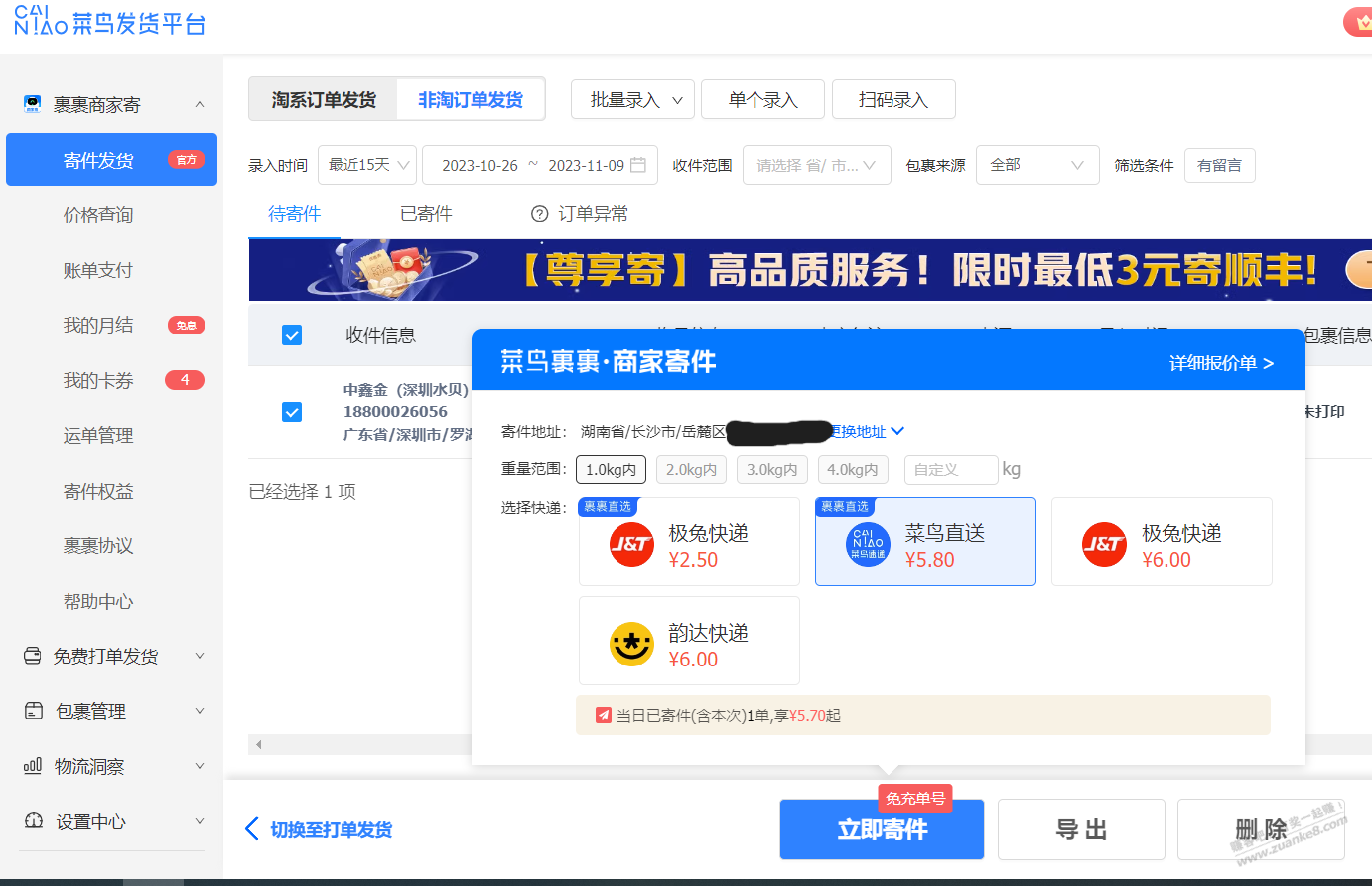Choose 韵达快递 at ¥6.00
The height and width of the screenshot is (886, 1372).
pos(689,641)
